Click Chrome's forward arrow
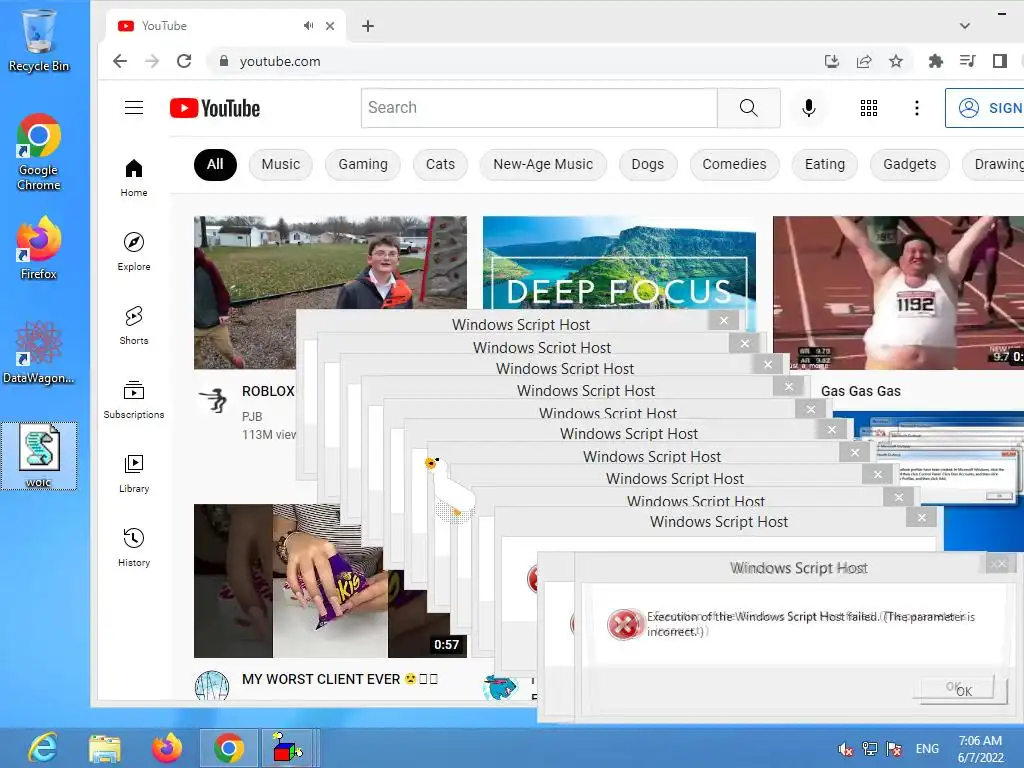 click(x=152, y=61)
